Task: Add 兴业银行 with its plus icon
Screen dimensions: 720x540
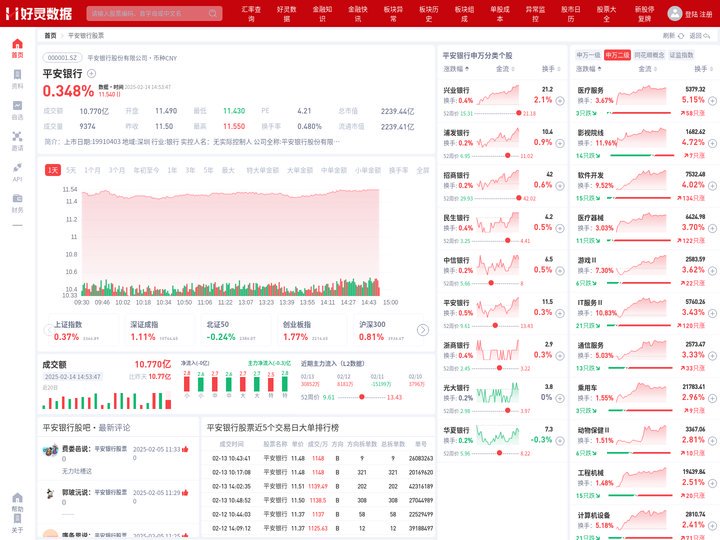Action: point(560,101)
